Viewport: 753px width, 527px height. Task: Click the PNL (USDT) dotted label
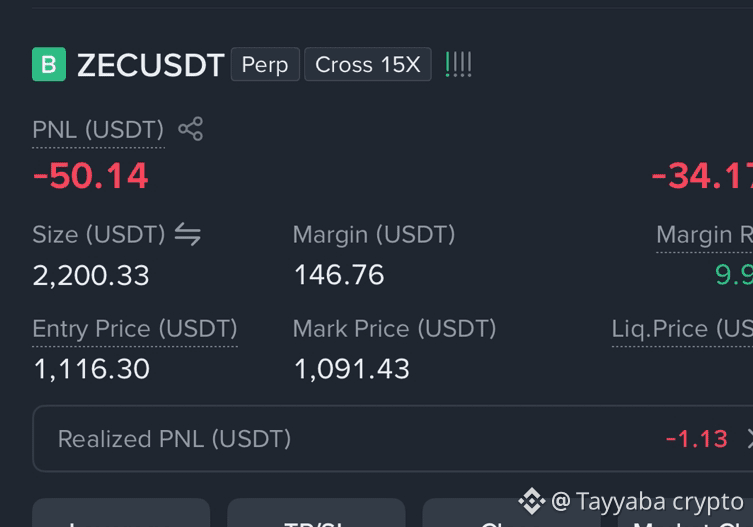click(98, 130)
